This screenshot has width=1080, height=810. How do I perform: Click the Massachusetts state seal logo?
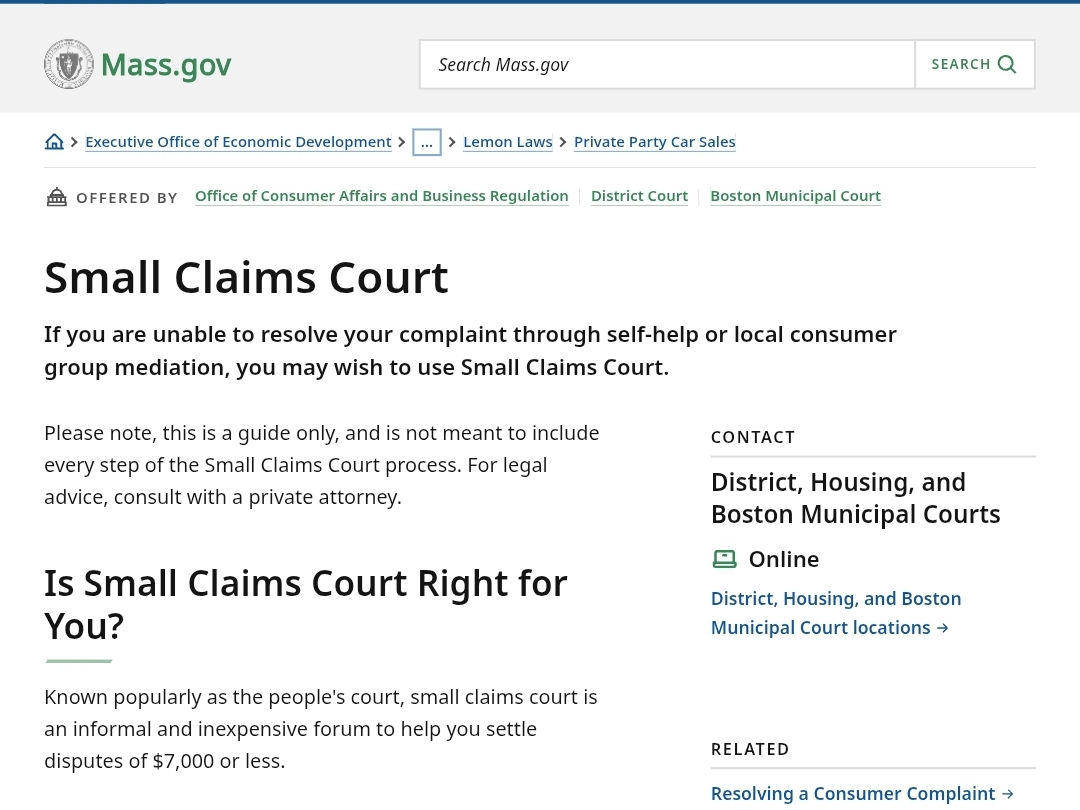[68, 64]
